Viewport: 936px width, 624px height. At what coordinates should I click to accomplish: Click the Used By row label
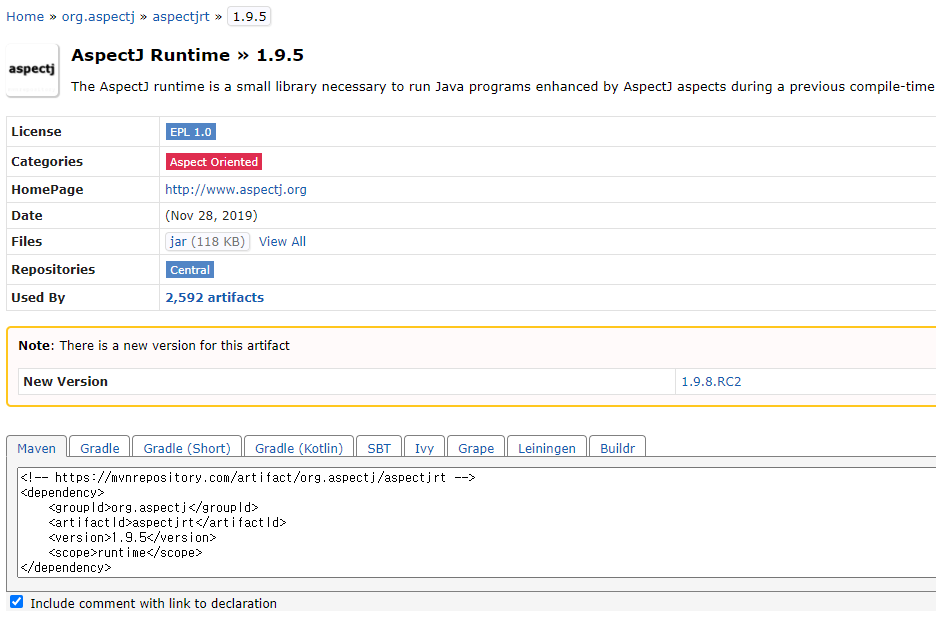click(x=38, y=297)
